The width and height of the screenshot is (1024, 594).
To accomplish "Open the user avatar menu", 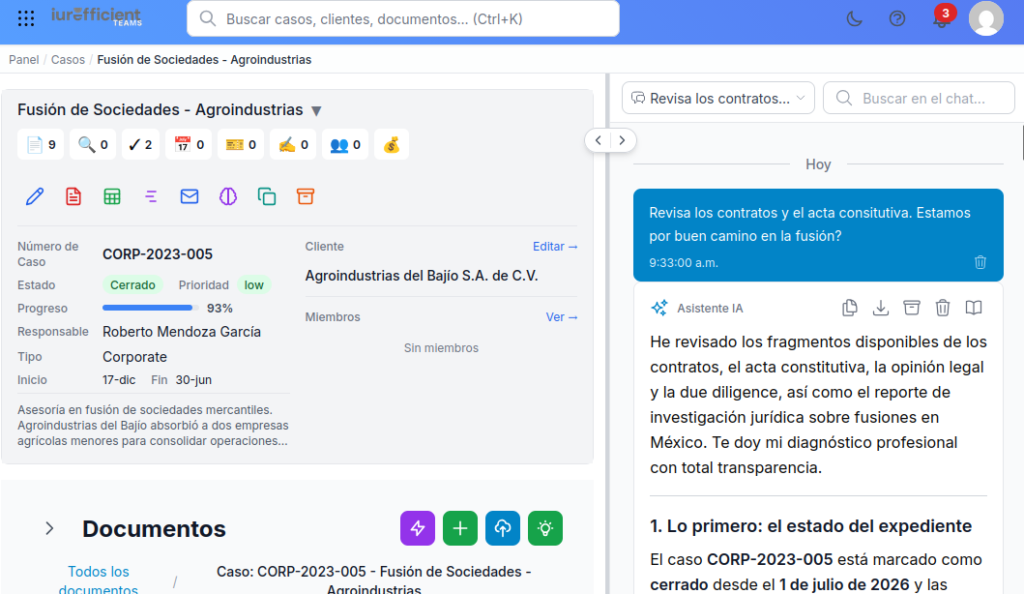I will pos(986,18).
